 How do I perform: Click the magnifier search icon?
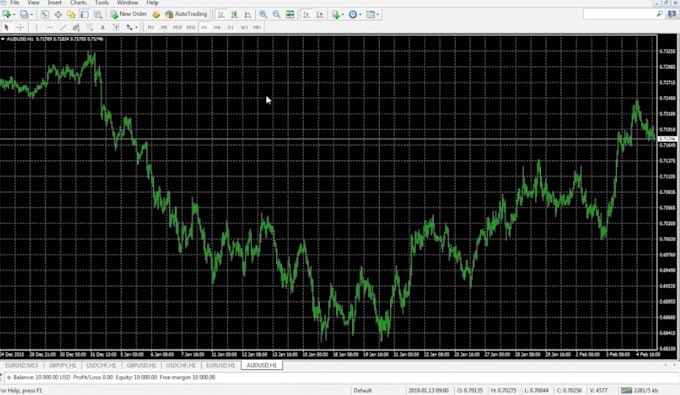pos(660,14)
